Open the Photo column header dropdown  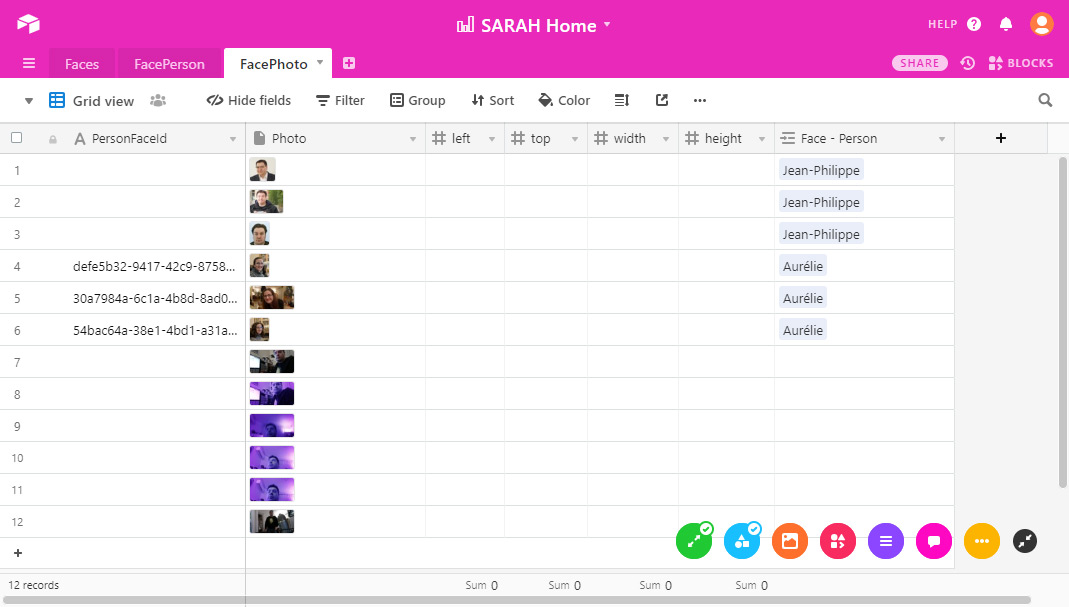click(413, 139)
